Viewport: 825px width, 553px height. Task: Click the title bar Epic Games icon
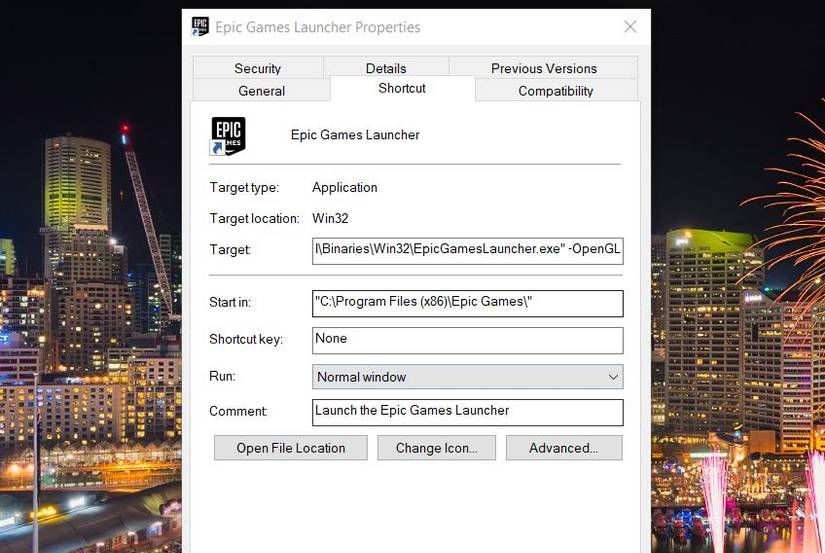200,26
